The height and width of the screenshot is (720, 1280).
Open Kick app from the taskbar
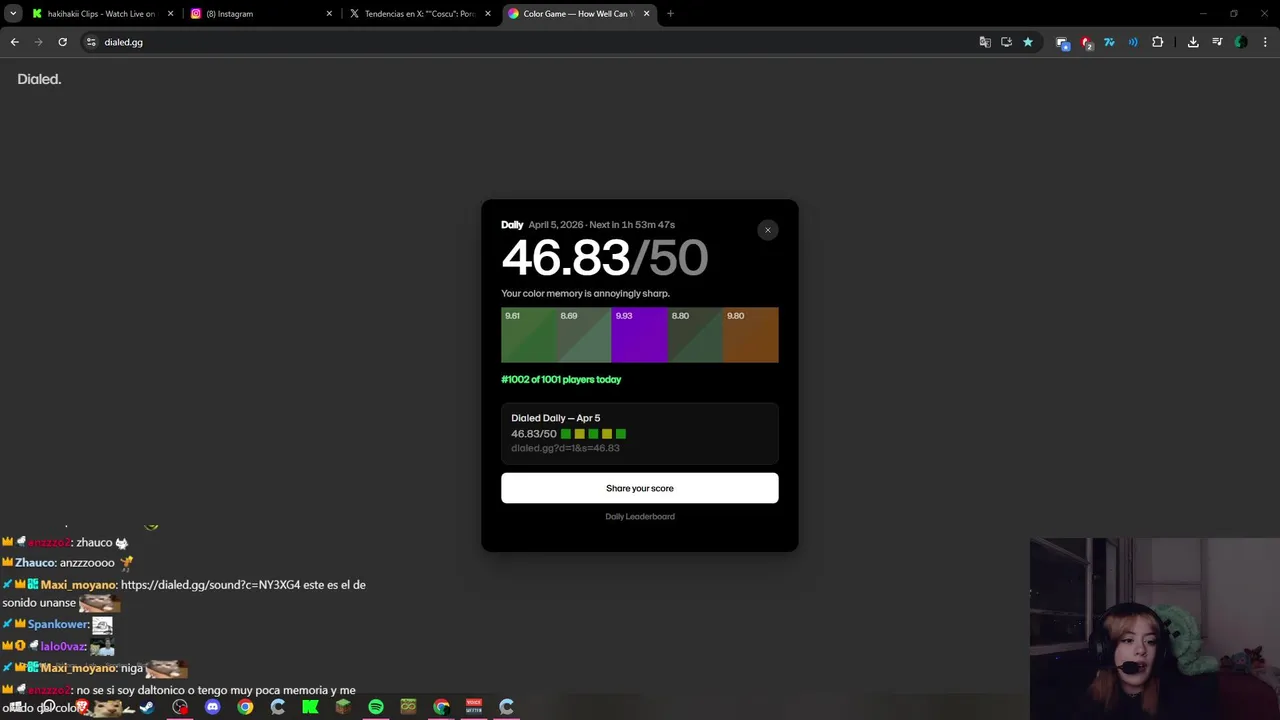click(x=310, y=707)
